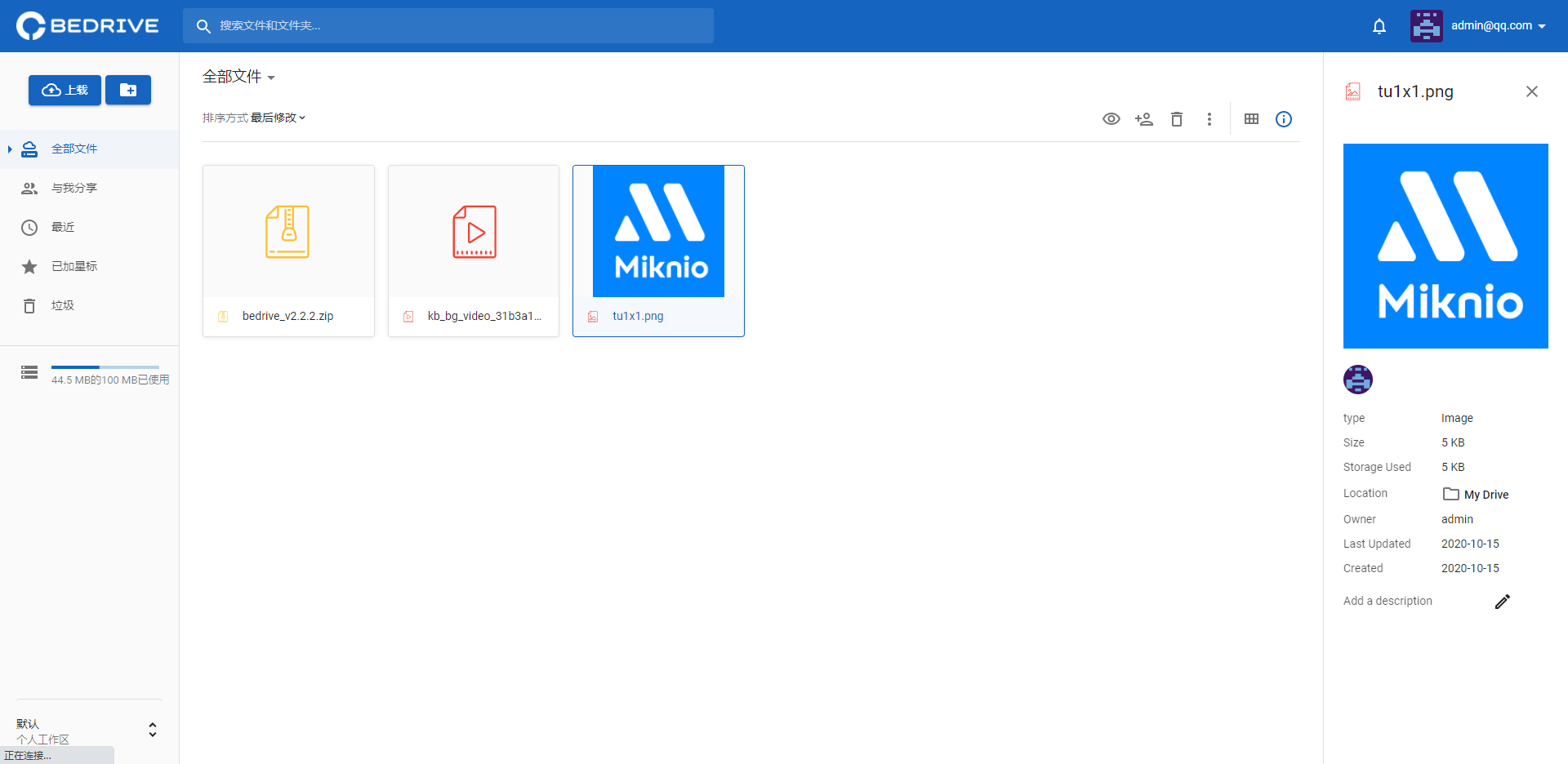Click the edit description pencil icon
The height and width of the screenshot is (764, 1568).
click(1503, 602)
